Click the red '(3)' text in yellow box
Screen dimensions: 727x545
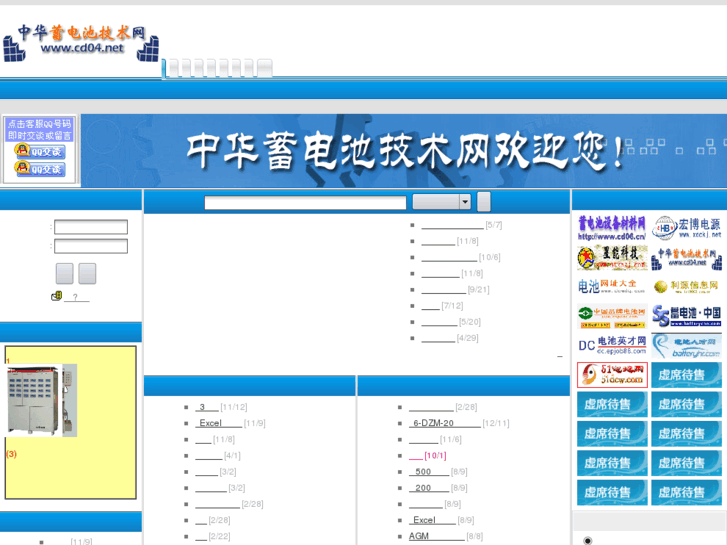pos(12,454)
